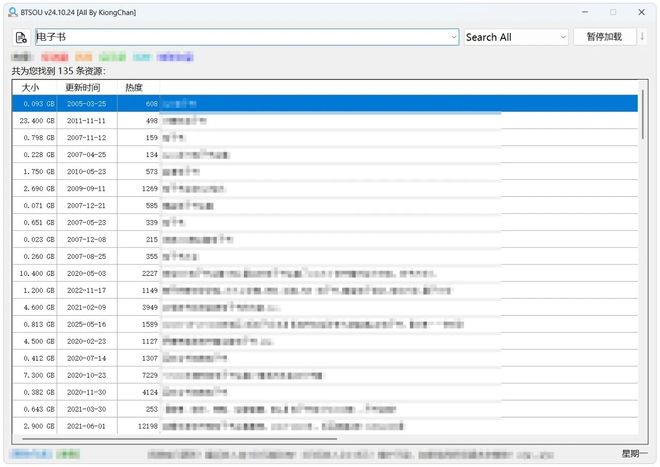Click the down arrow icon beside 暂停加载
Viewport: 660px width, 467px height.
[x=642, y=37]
